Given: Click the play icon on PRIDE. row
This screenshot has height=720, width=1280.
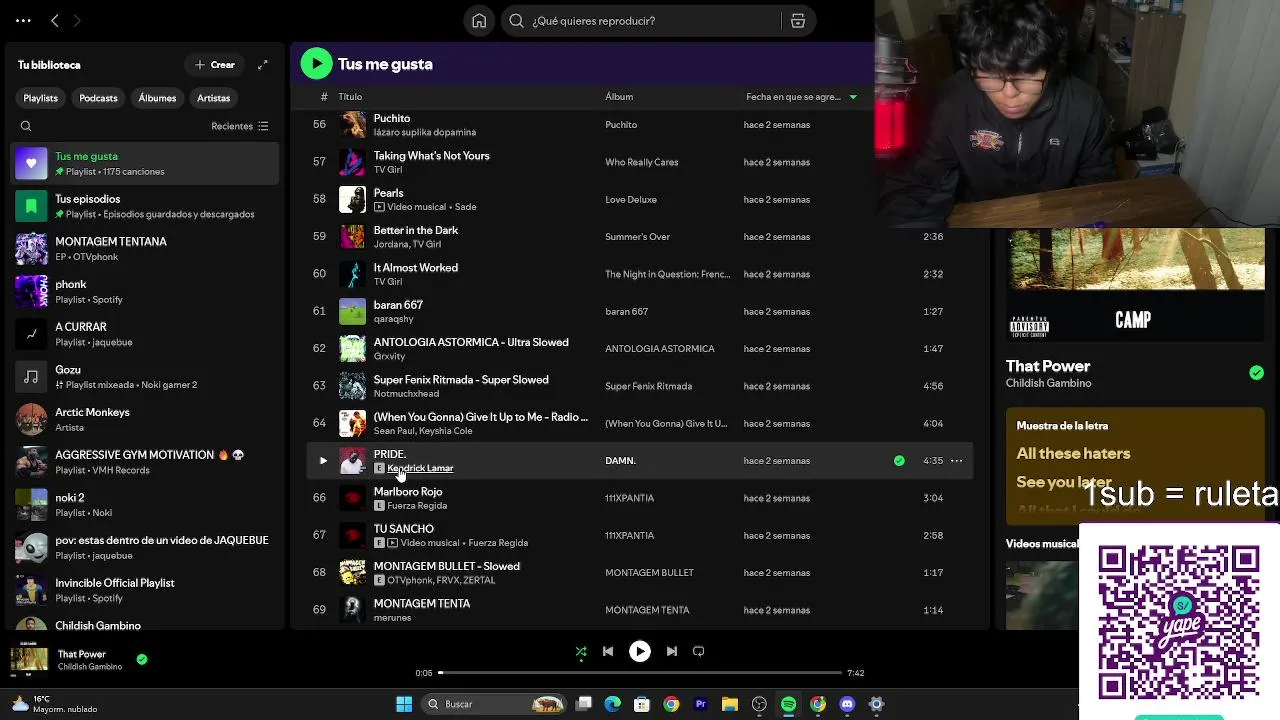Looking at the screenshot, I should pos(322,461).
